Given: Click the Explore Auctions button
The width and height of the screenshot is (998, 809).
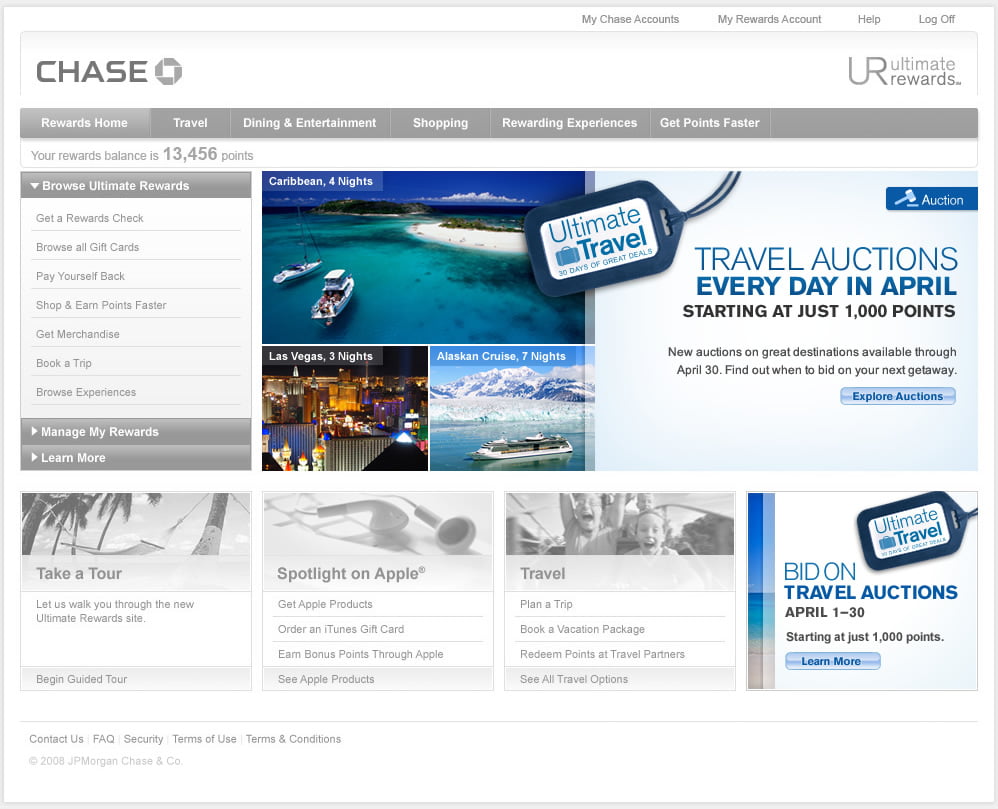Looking at the screenshot, I should coord(898,396).
